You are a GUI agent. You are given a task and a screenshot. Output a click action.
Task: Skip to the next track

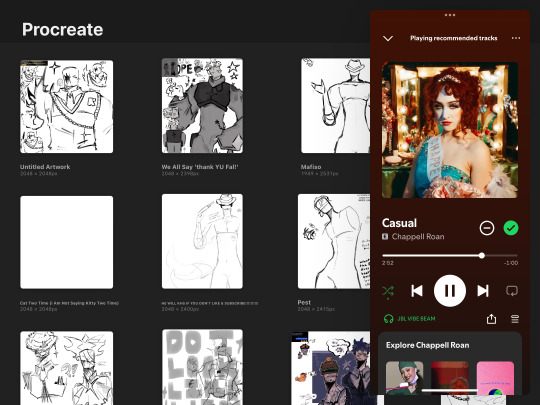click(x=483, y=291)
